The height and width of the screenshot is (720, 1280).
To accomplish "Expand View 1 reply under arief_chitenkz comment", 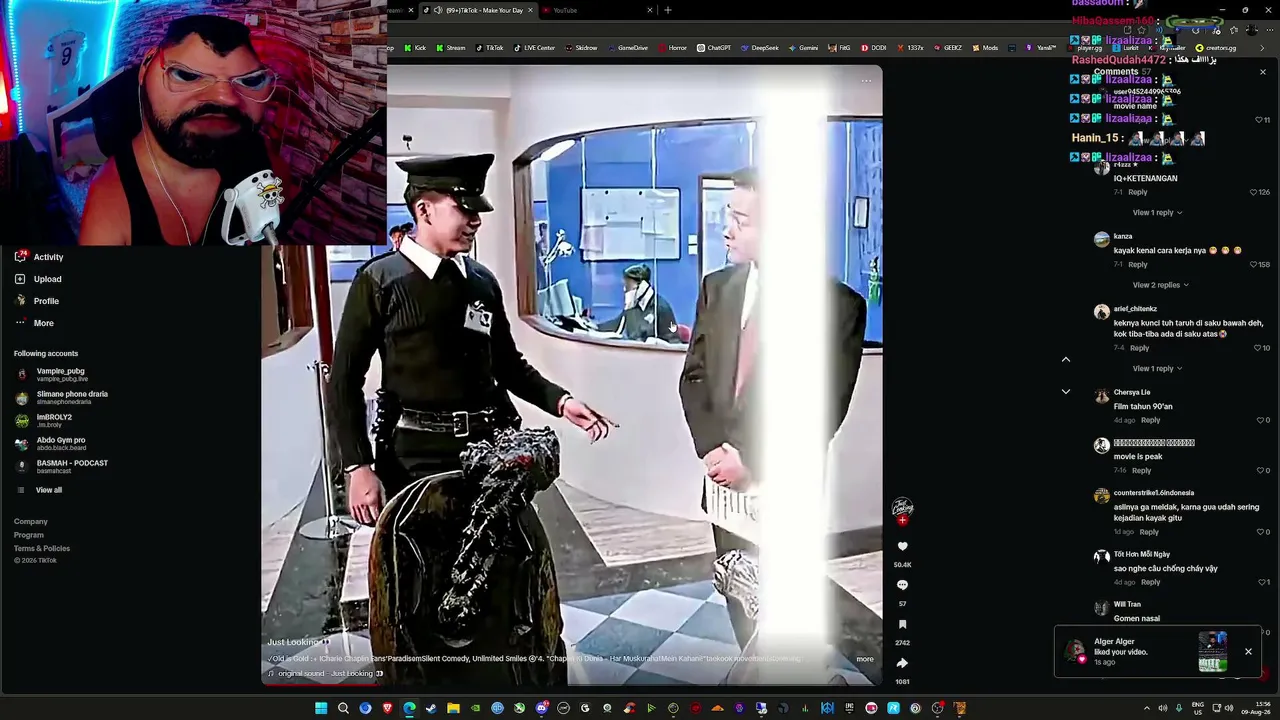I will point(1157,368).
